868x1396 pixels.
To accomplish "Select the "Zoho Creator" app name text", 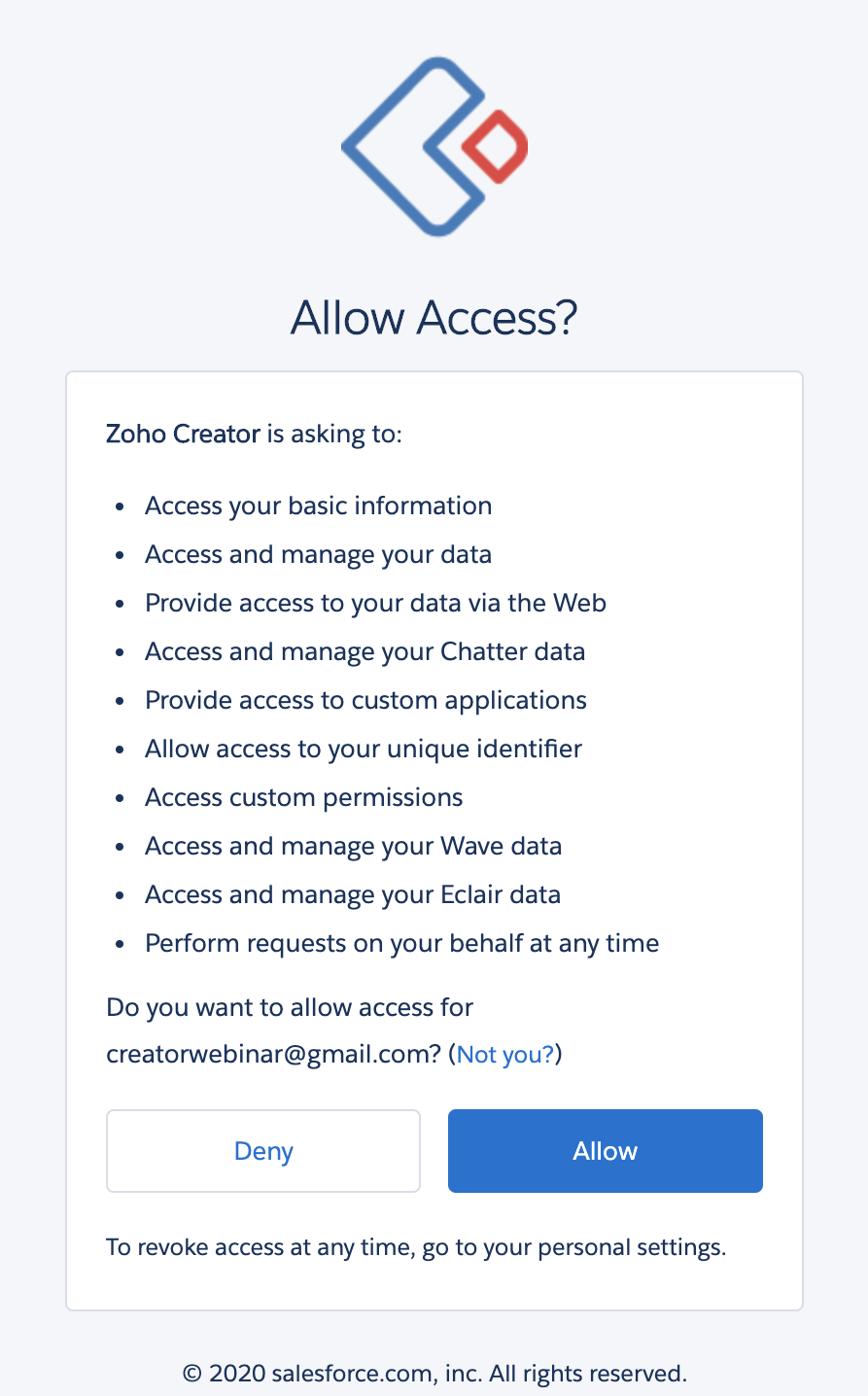I will point(183,434).
